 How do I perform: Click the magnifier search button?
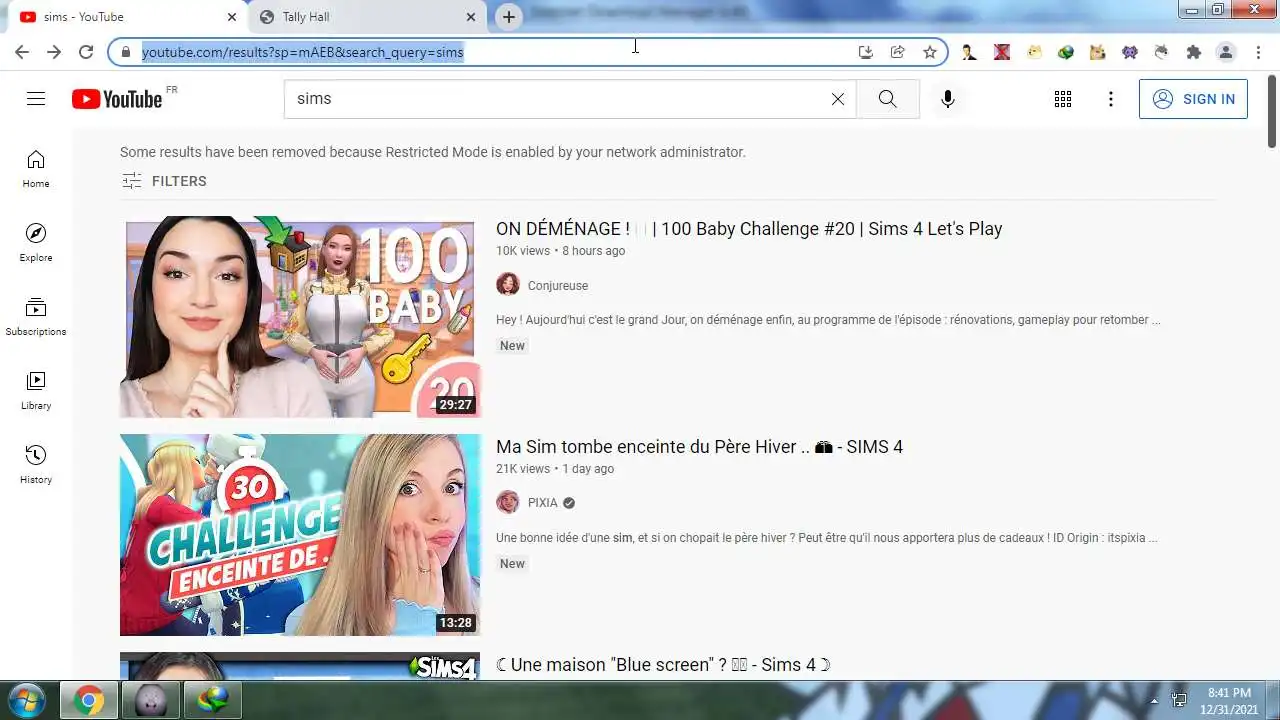(887, 99)
